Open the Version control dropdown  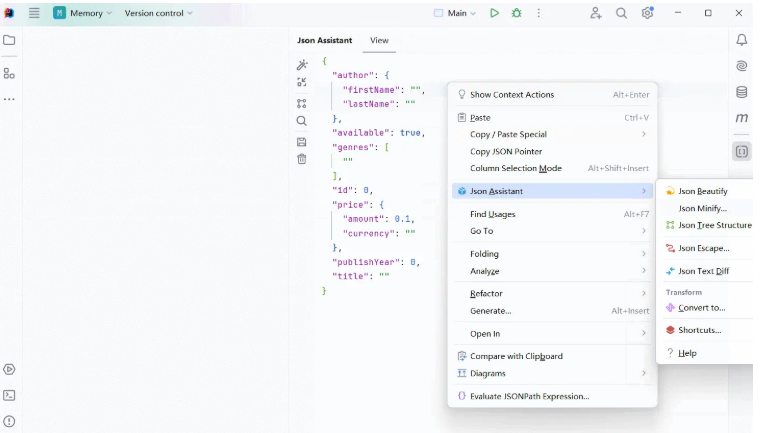tap(158, 13)
